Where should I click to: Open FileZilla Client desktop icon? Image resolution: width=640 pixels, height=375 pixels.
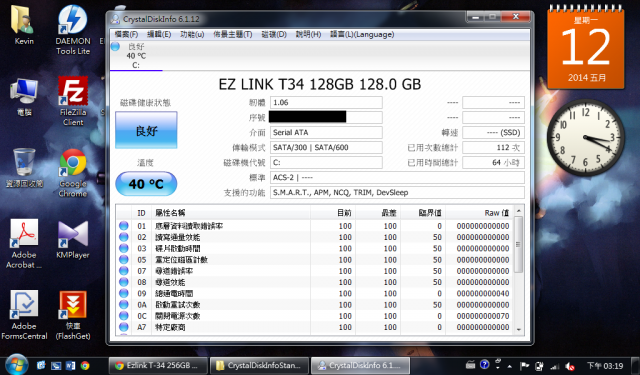pyautogui.click(x=73, y=101)
